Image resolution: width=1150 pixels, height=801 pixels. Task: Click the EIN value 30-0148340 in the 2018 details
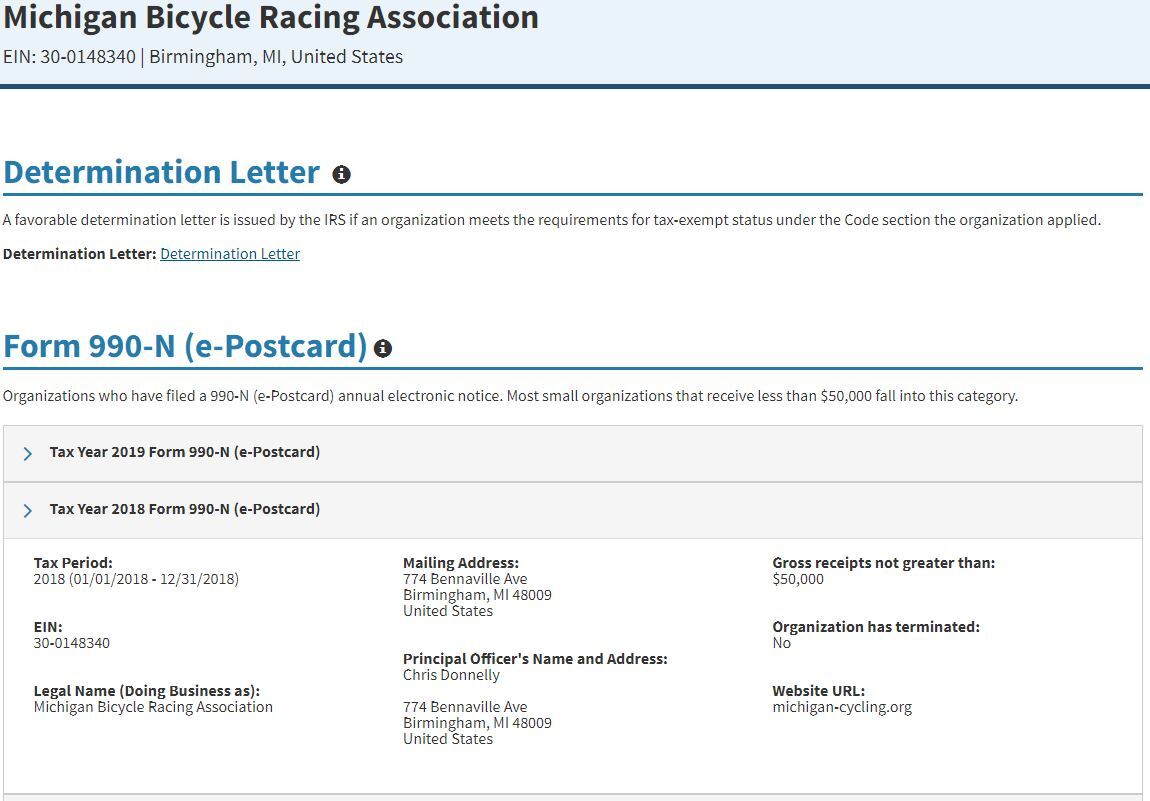click(x=72, y=643)
